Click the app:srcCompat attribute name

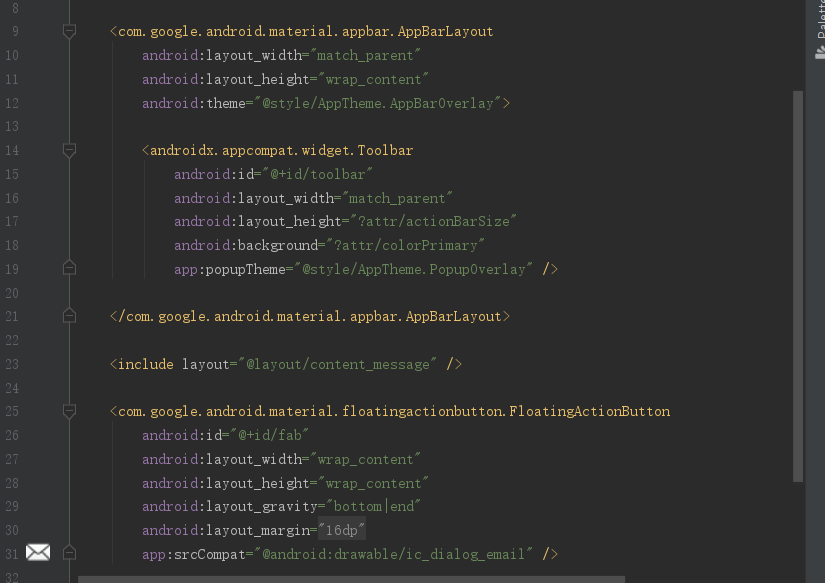pyautogui.click(x=194, y=554)
